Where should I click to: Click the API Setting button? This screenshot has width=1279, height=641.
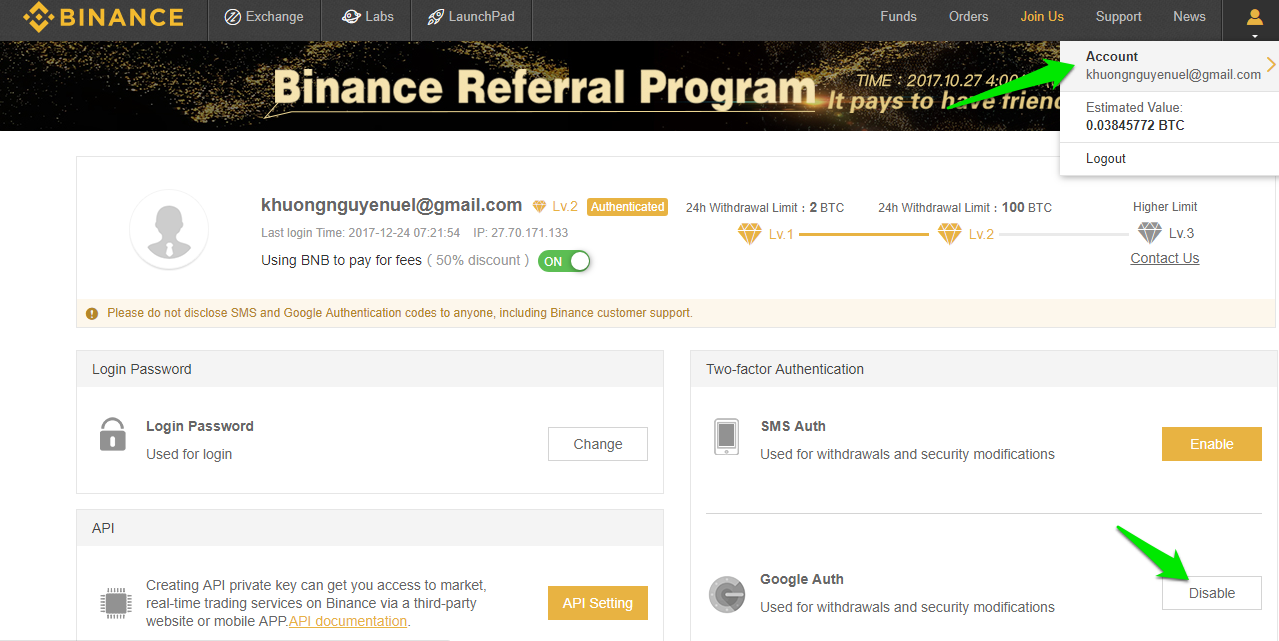pyautogui.click(x=598, y=603)
